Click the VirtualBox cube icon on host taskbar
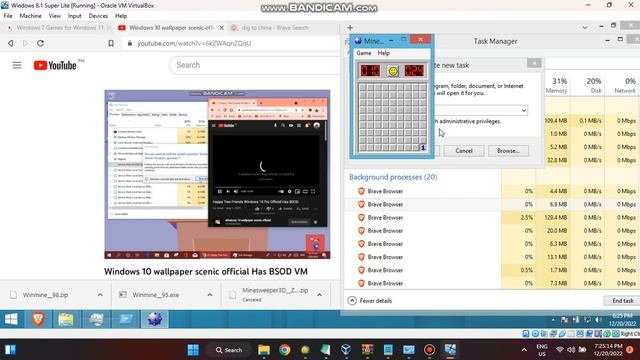Screen dimensions: 640x360 click(346, 350)
